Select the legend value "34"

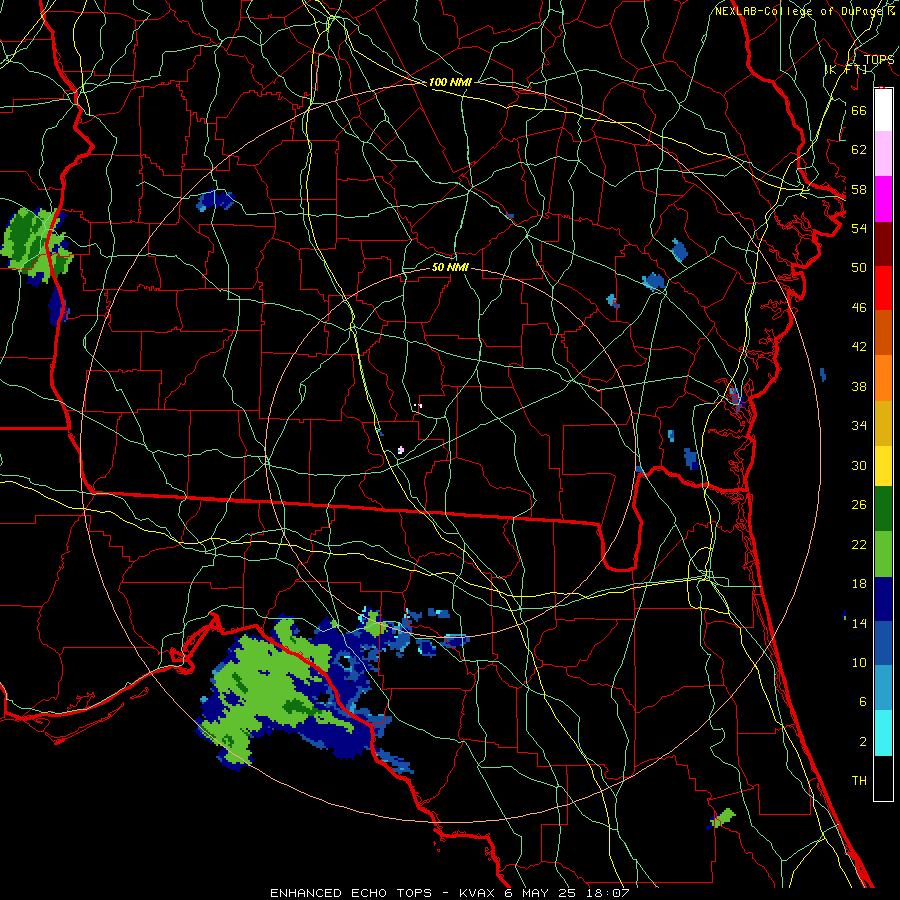tap(859, 426)
